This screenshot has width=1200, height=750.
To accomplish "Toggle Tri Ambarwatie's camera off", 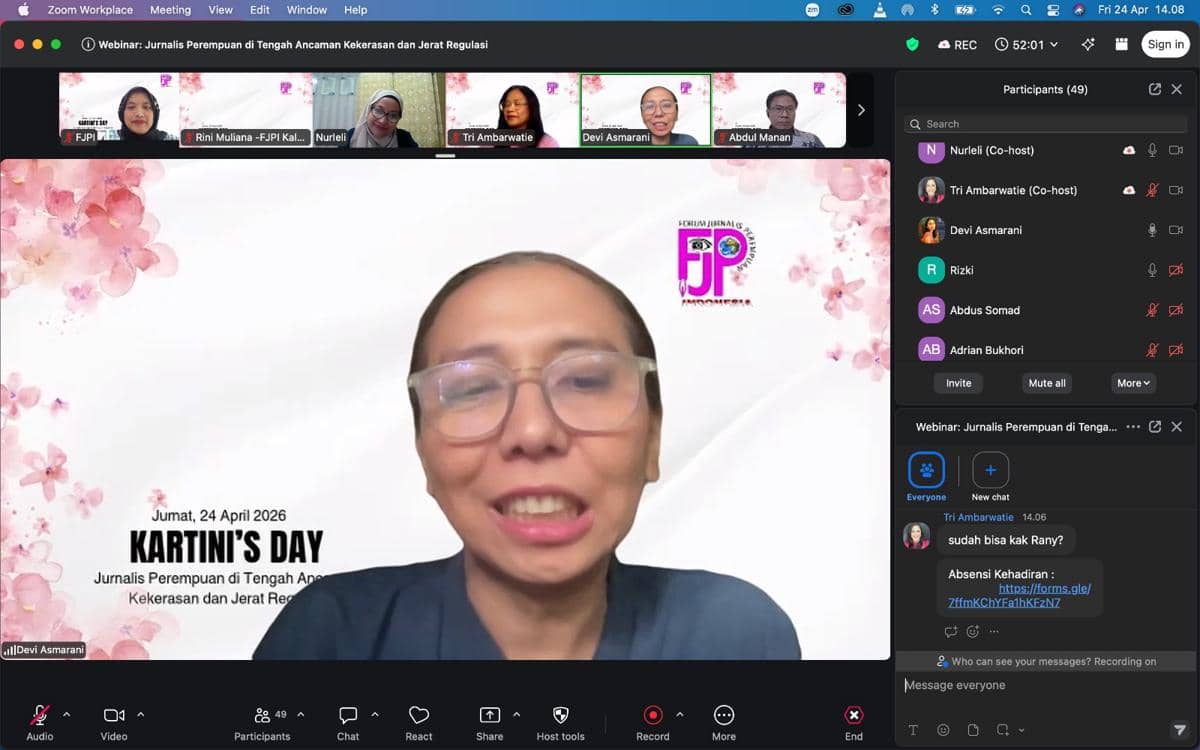I will click(x=1176, y=190).
